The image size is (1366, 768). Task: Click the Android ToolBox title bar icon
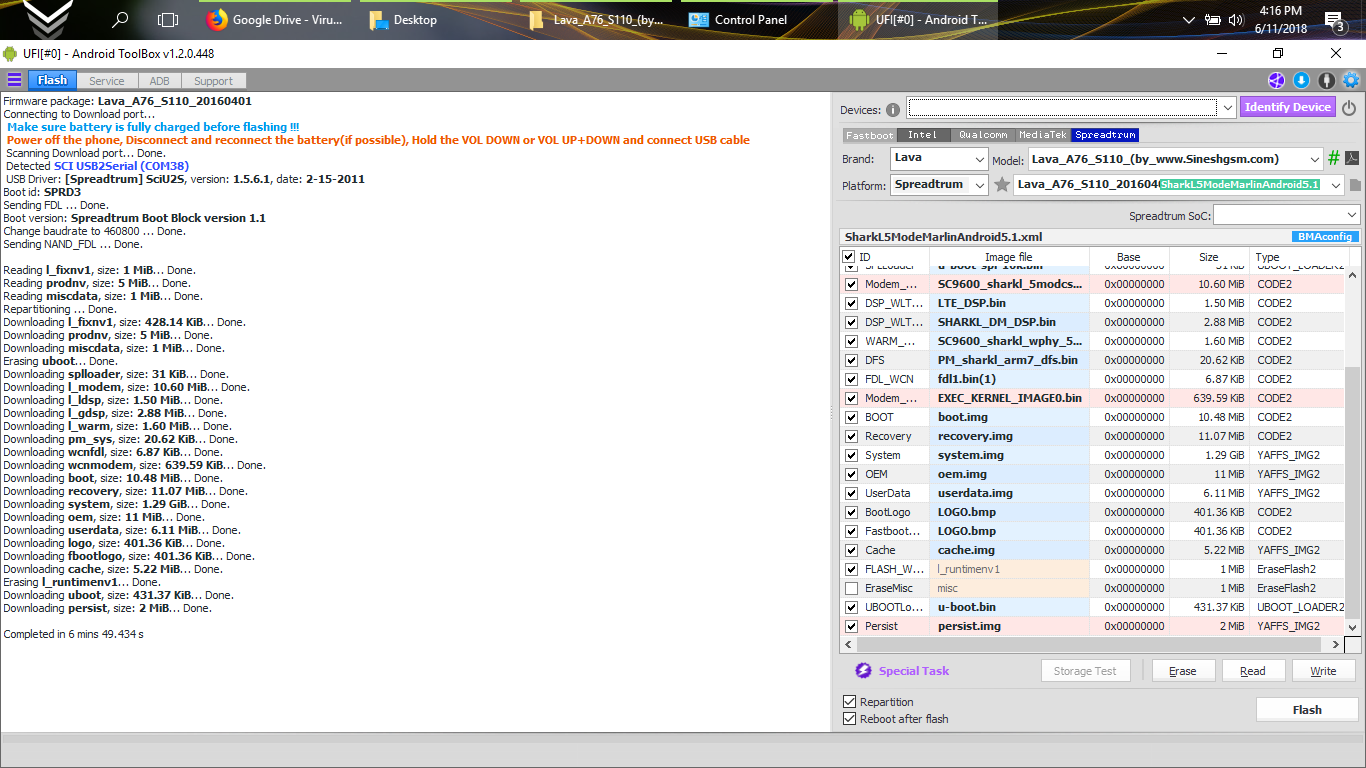tap(11, 53)
